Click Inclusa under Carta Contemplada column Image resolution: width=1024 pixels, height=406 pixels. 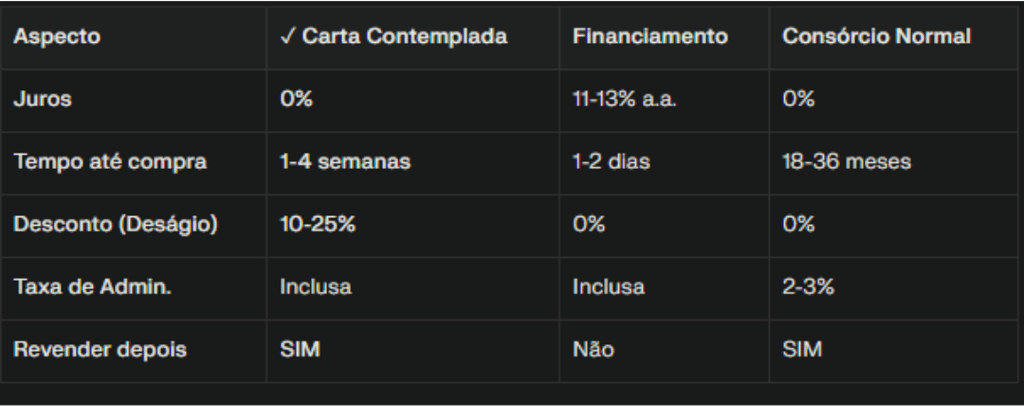(x=316, y=287)
